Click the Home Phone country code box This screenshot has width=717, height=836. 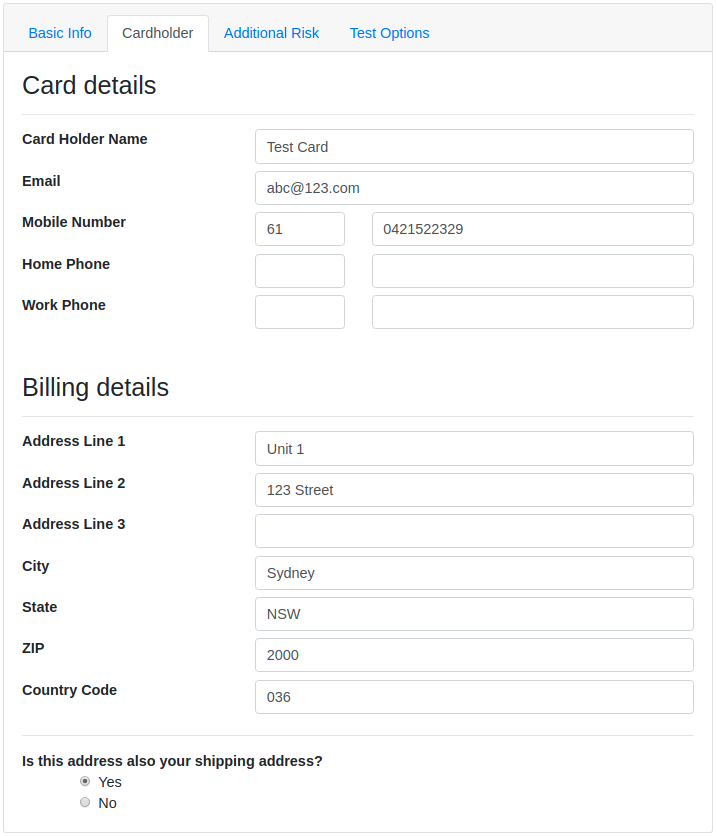[300, 271]
